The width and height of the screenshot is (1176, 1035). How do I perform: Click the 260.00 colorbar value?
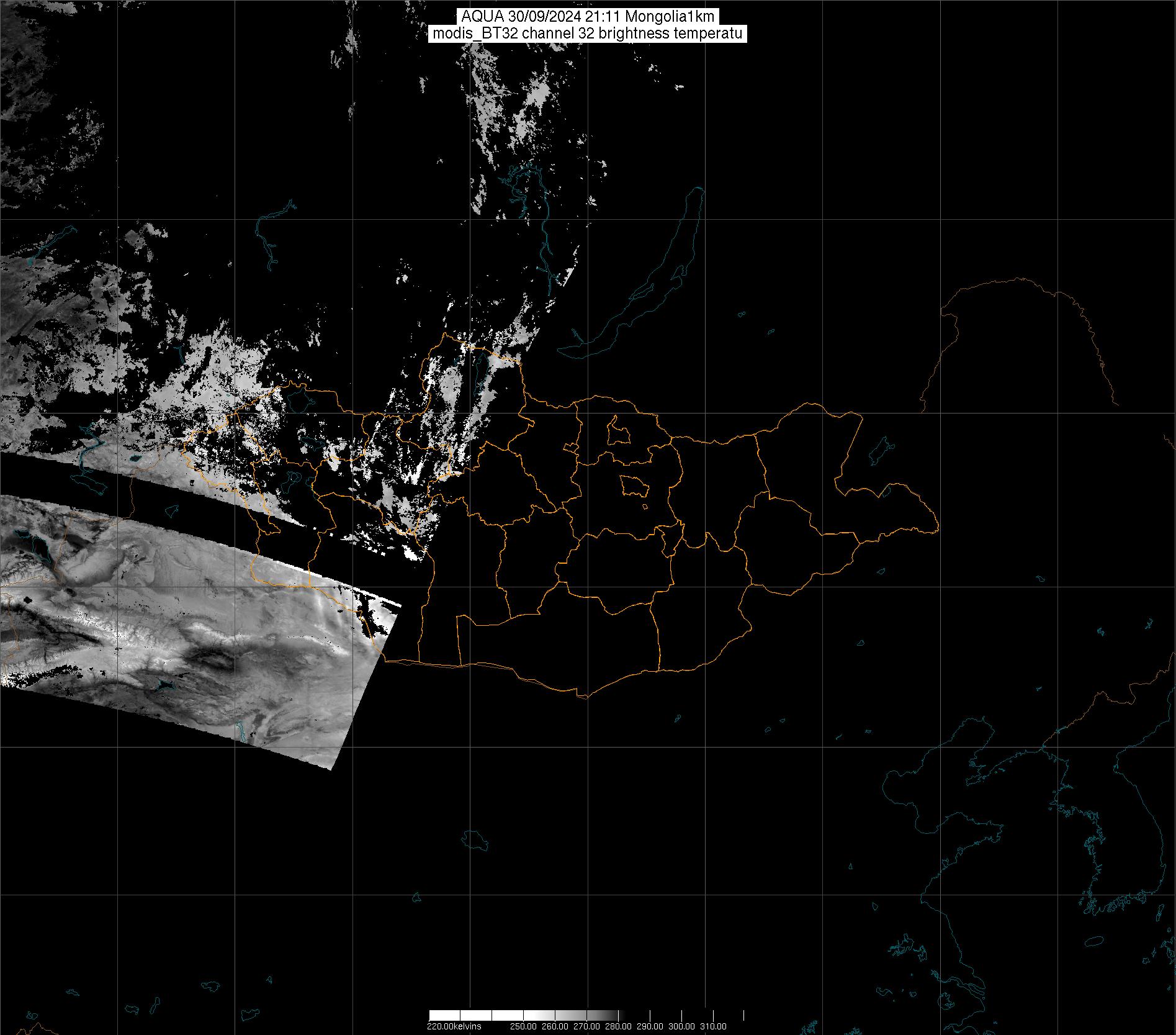[554, 1026]
